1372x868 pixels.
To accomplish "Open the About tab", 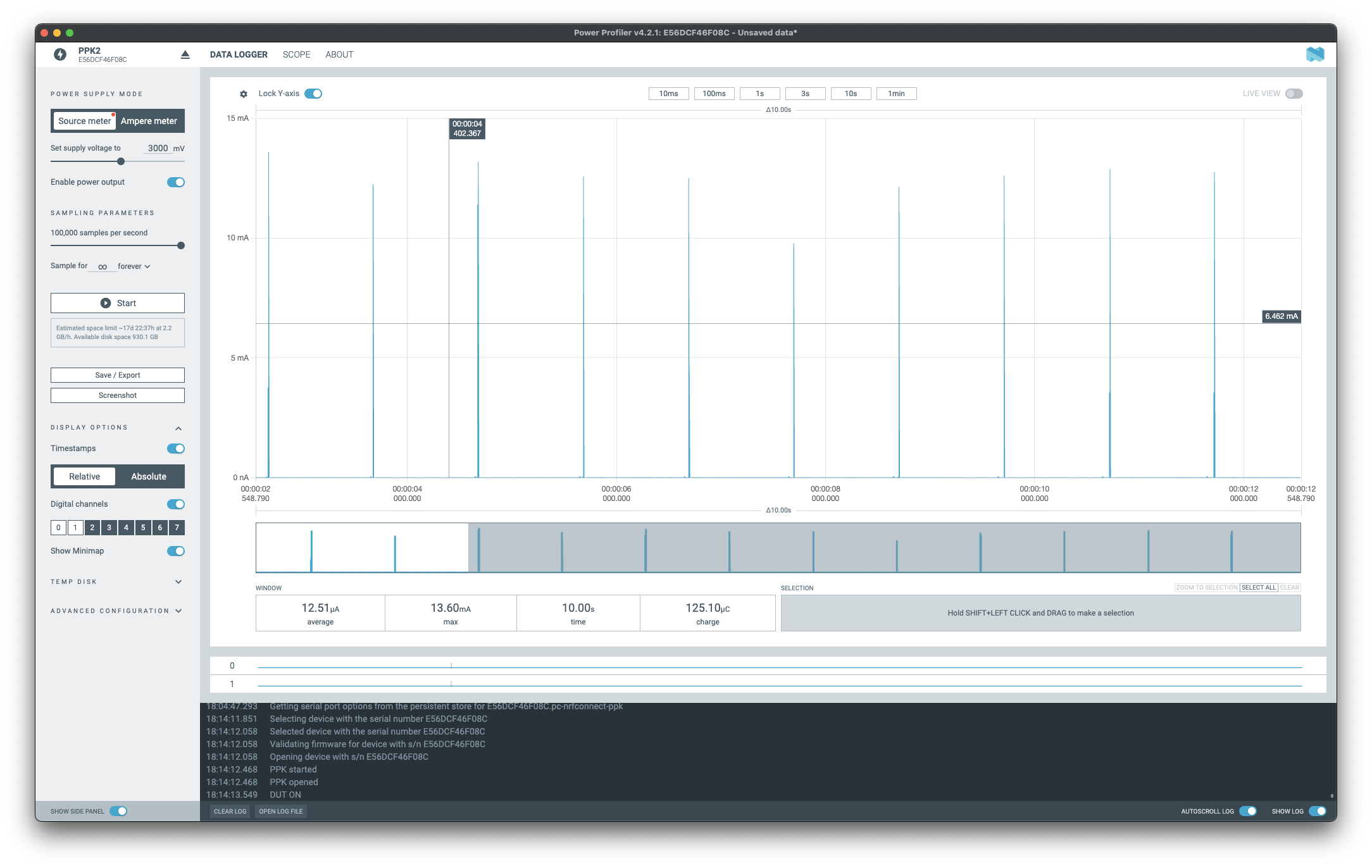I will [x=339, y=54].
